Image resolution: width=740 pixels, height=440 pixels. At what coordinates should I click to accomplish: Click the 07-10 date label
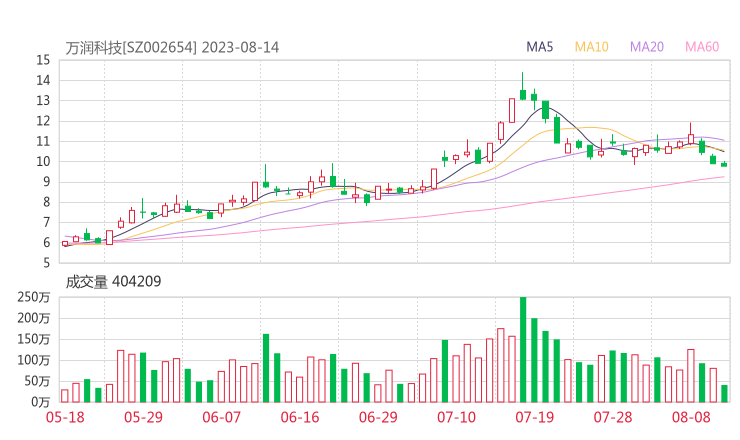(x=456, y=417)
